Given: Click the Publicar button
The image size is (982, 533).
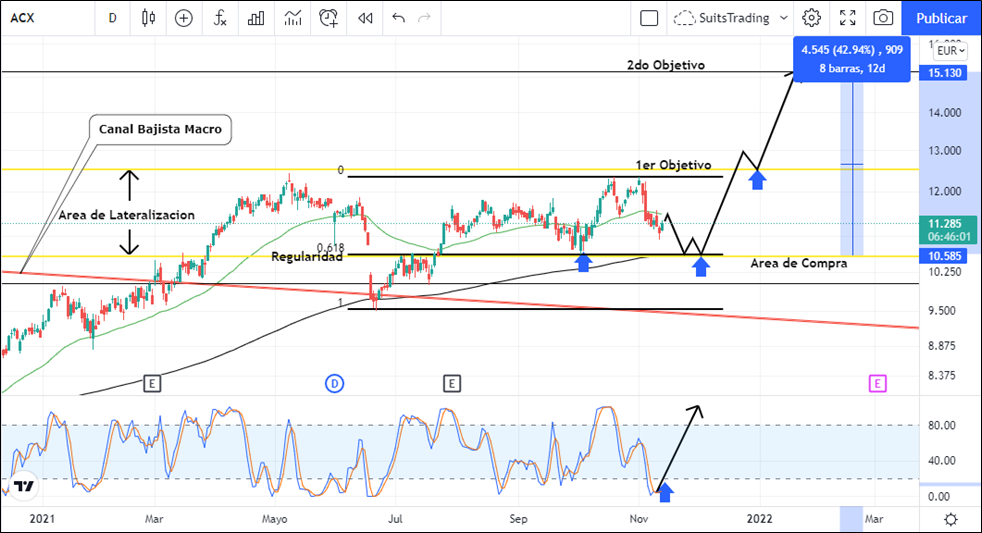Looking at the screenshot, I should [941, 18].
